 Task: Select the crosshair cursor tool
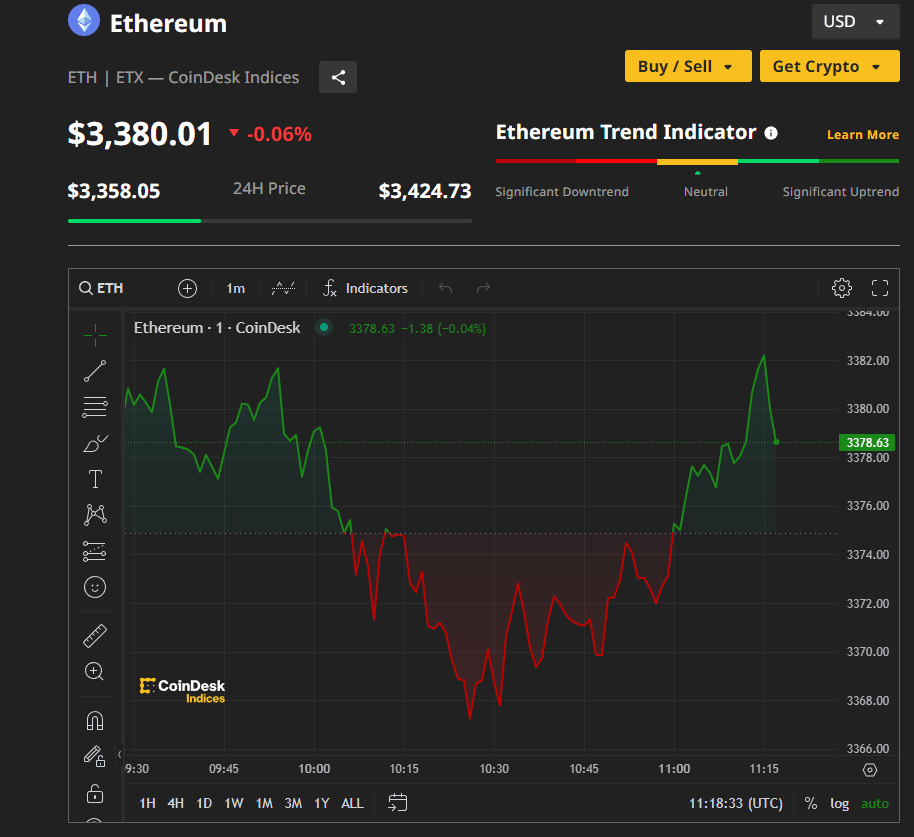point(95,335)
